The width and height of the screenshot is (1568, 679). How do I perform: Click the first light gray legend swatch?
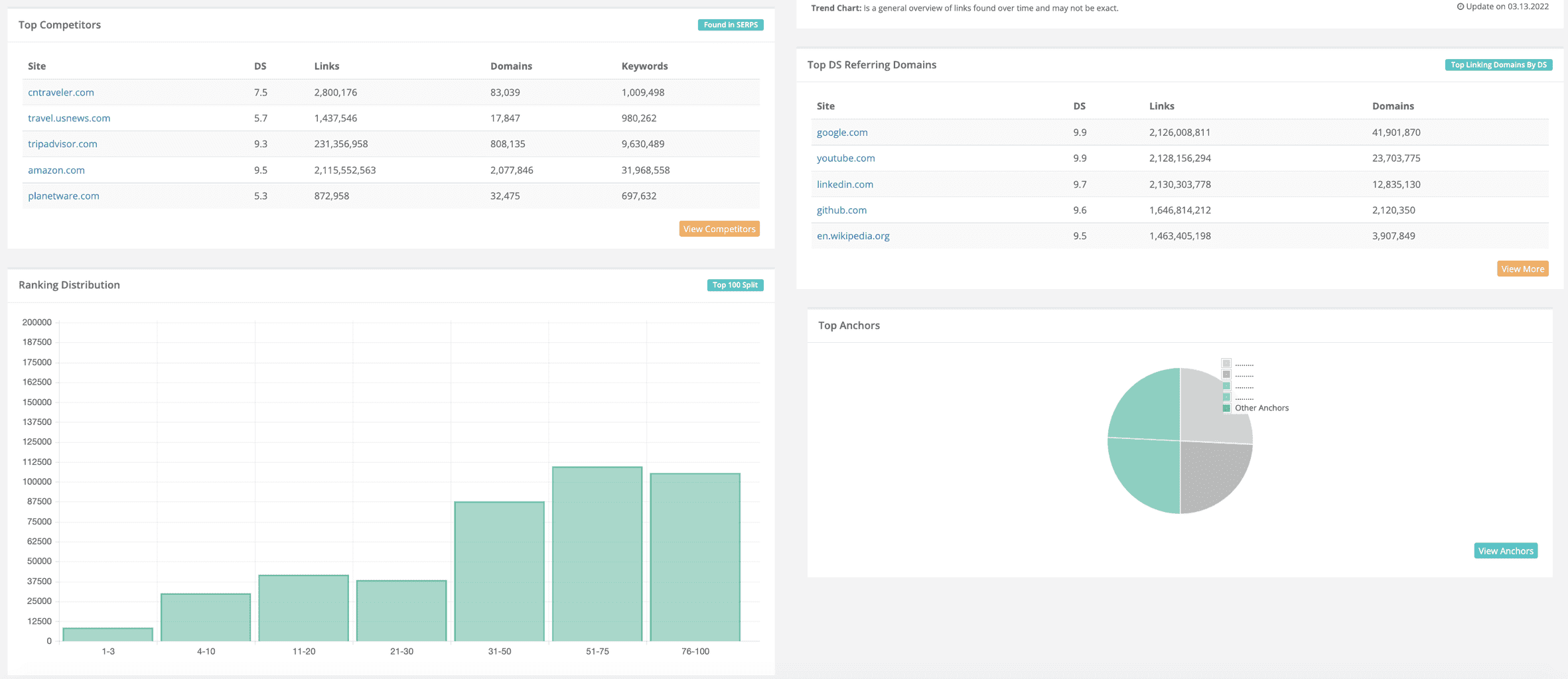pos(1226,363)
